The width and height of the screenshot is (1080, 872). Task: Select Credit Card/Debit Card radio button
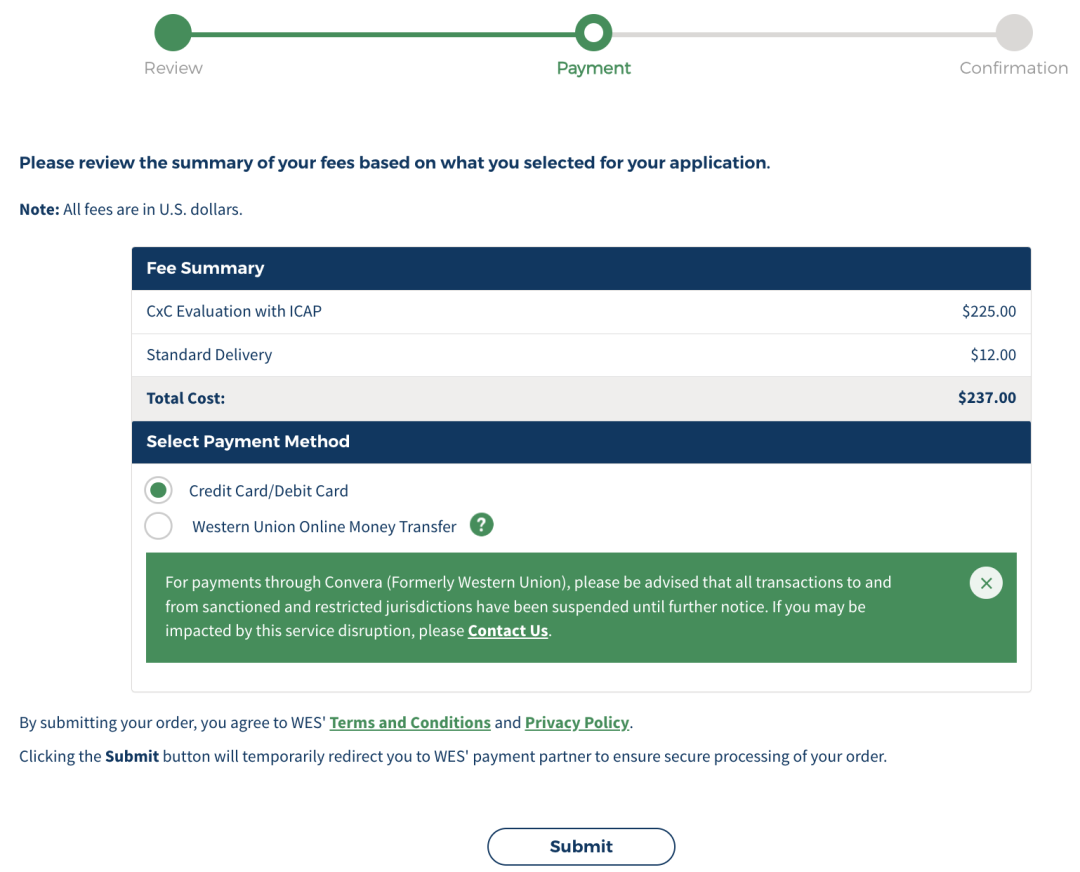[158, 490]
